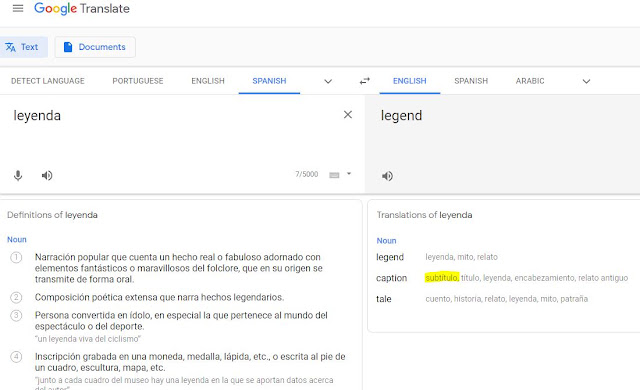Screen dimensions: 640x390
Task: Select English as target language
Action: (410, 81)
